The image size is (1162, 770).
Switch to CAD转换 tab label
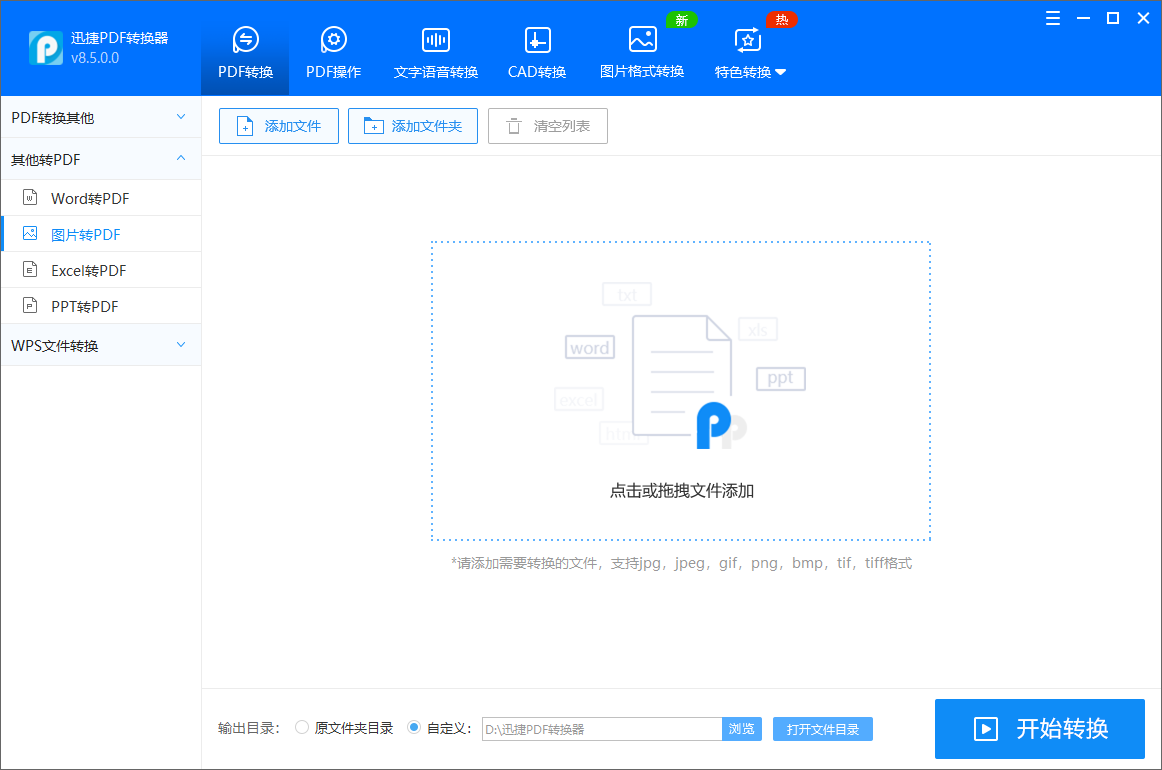click(537, 72)
